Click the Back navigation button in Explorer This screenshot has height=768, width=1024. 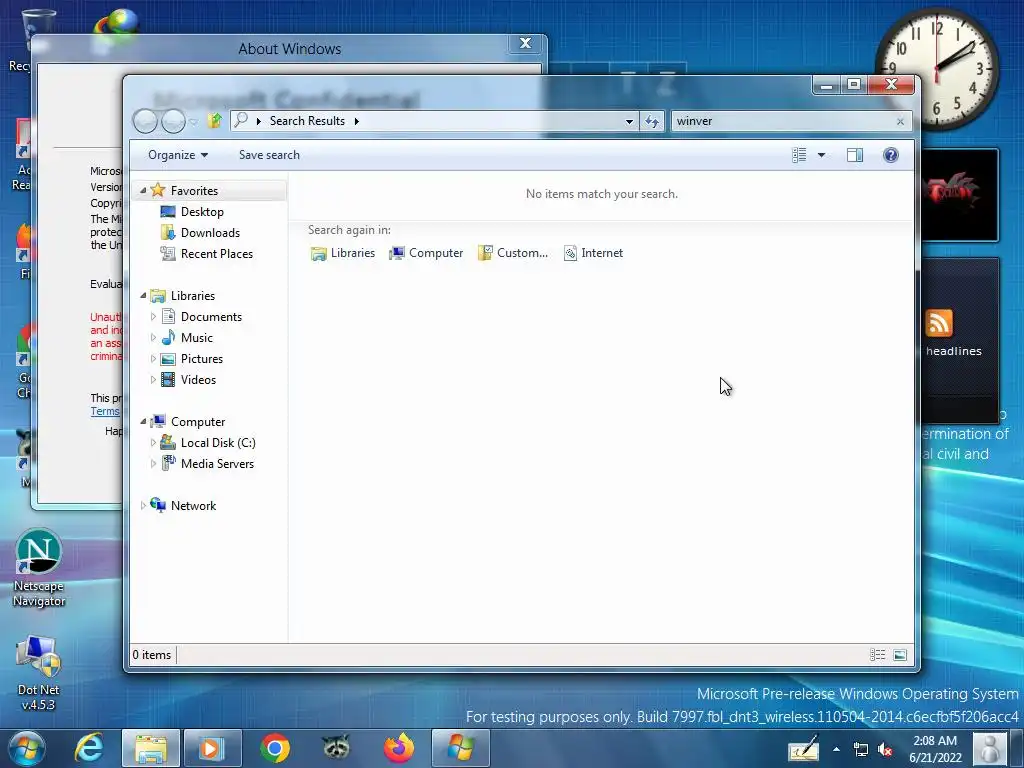146,121
